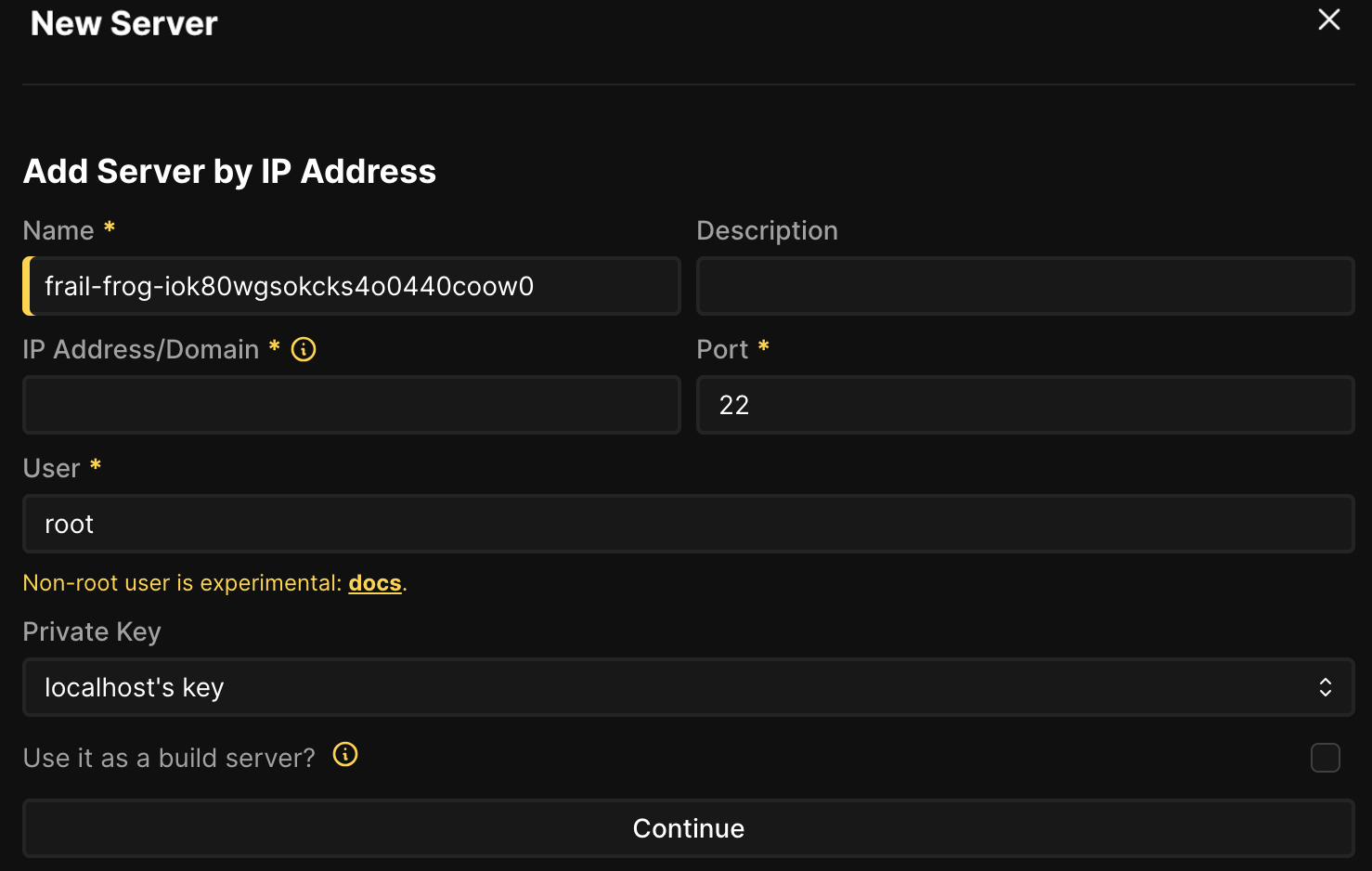Screen dimensions: 1372x871
Task: Click the Private Key selector chevron arrows
Action: point(1326,687)
